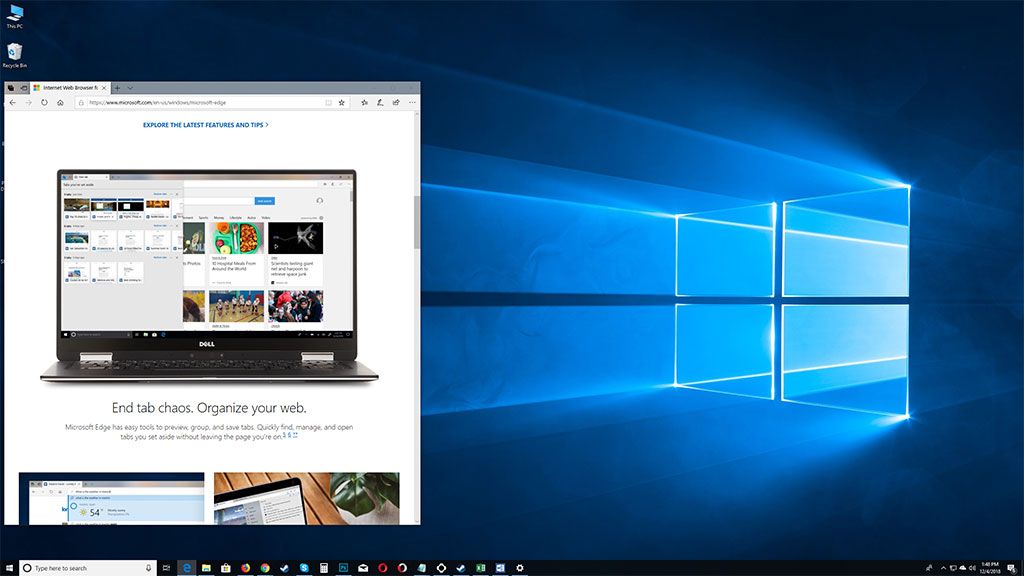Open the Start menu
This screenshot has width=1024, height=576.
tap(9, 567)
